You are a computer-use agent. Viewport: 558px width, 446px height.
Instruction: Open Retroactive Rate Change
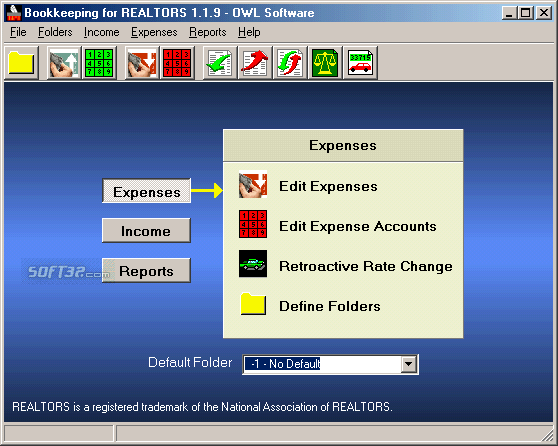pos(366,266)
